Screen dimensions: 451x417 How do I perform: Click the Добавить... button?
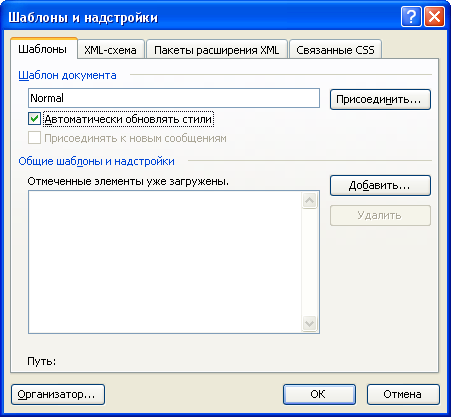pos(380,185)
